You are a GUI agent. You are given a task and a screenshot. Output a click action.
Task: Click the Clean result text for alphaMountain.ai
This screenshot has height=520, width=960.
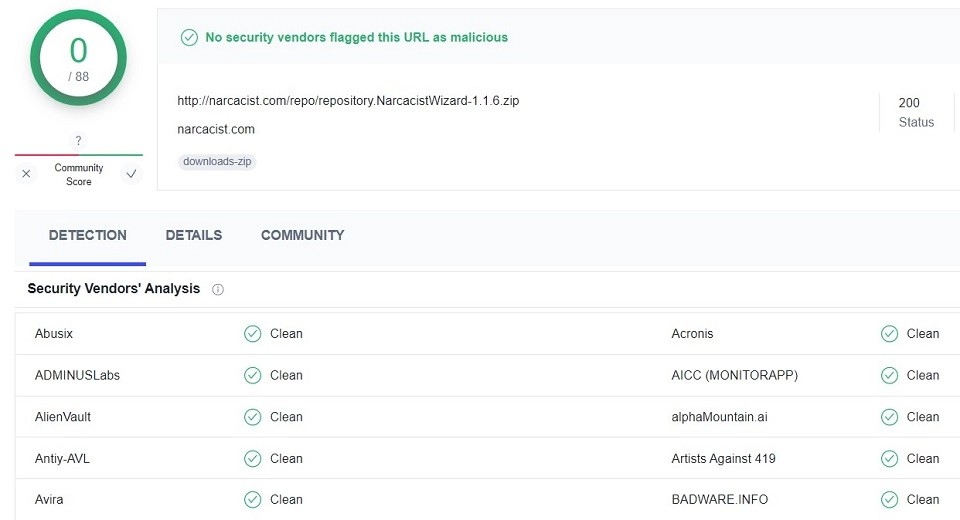click(x=923, y=417)
